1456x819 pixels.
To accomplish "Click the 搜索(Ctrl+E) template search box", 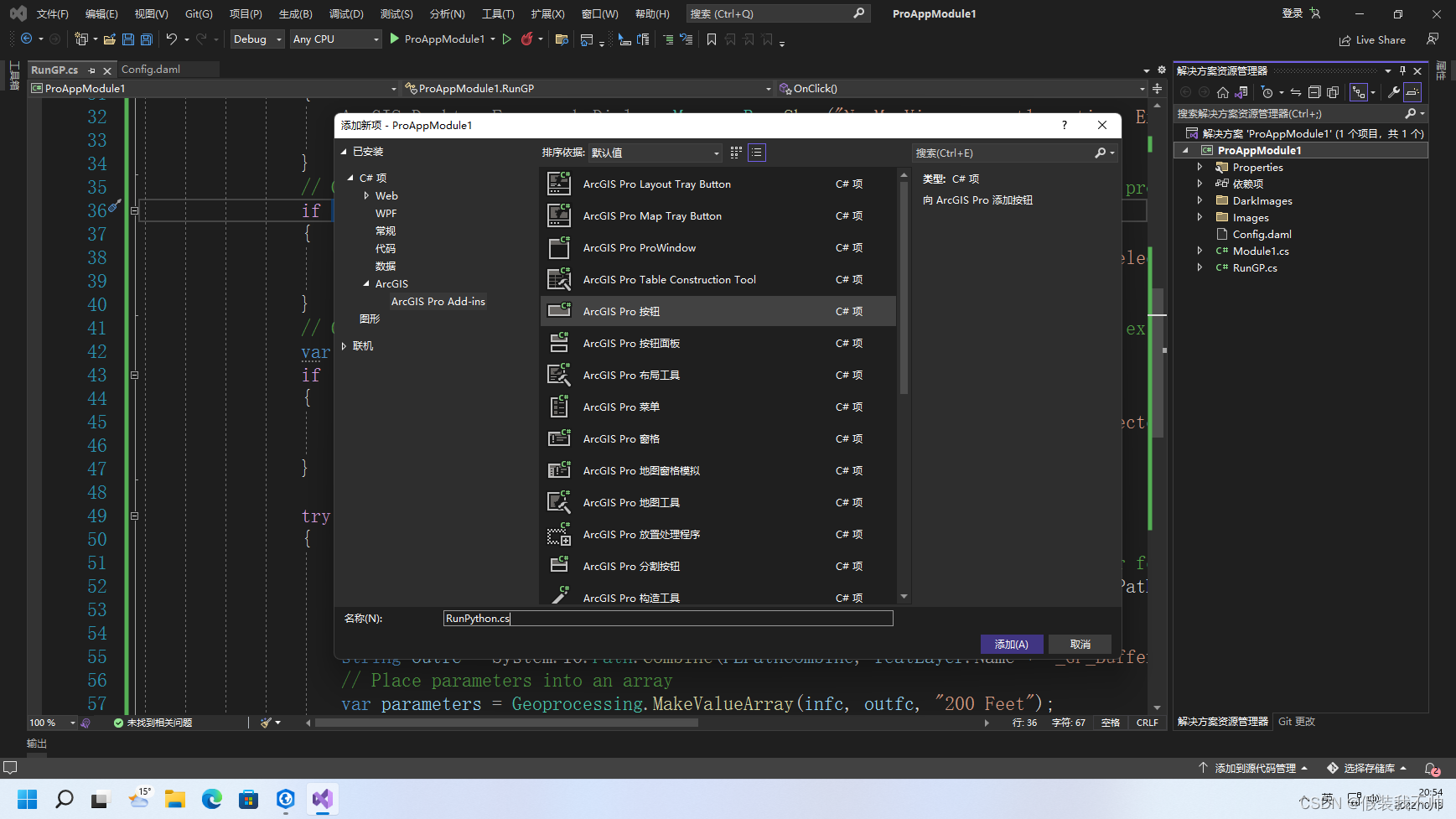I will (1014, 153).
